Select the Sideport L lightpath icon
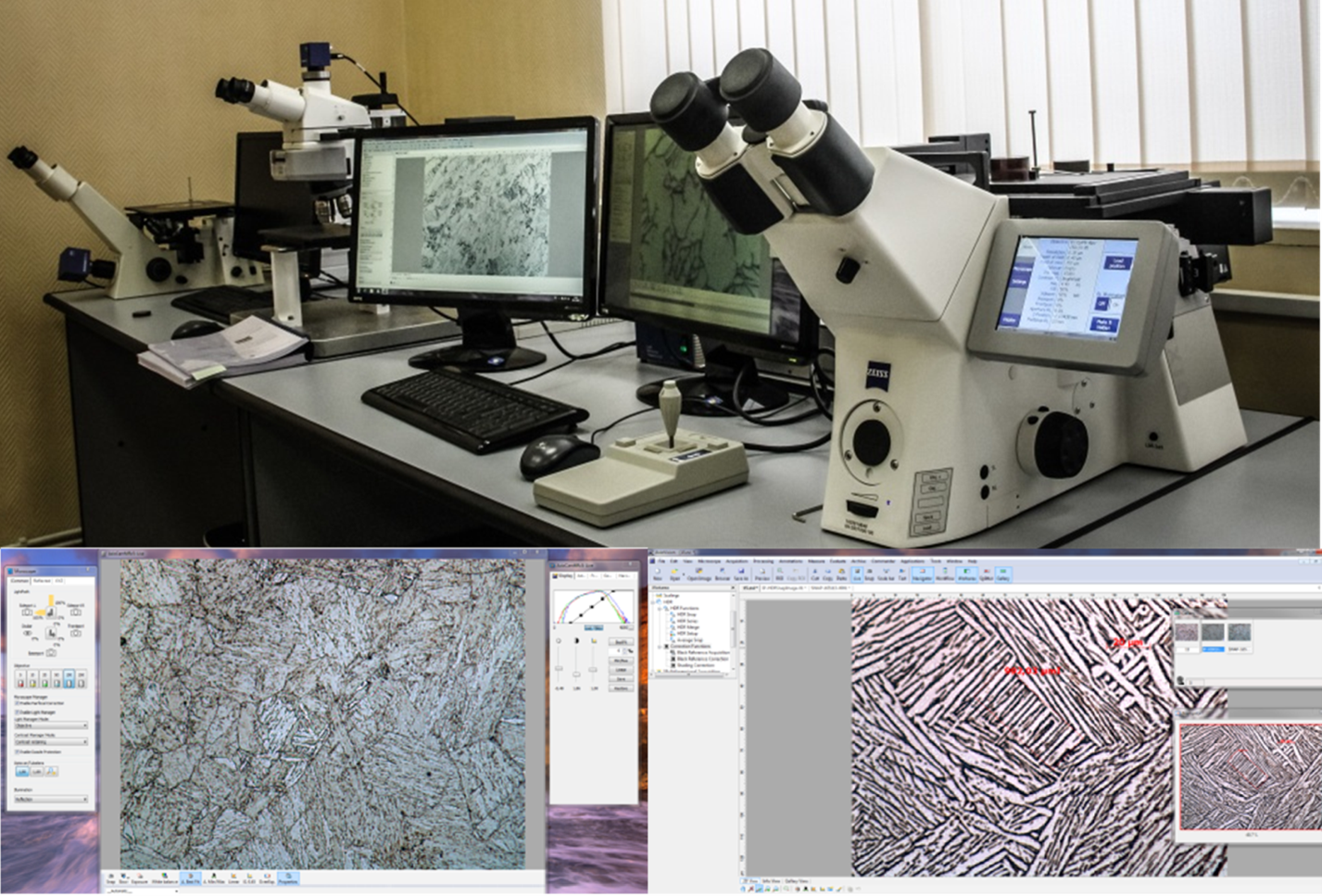Viewport: 1322px width, 896px height. 27,612
